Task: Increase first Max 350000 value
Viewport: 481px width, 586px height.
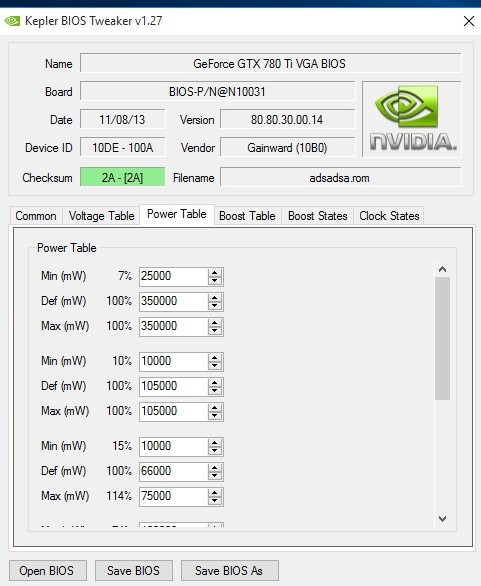Action: coord(215,323)
